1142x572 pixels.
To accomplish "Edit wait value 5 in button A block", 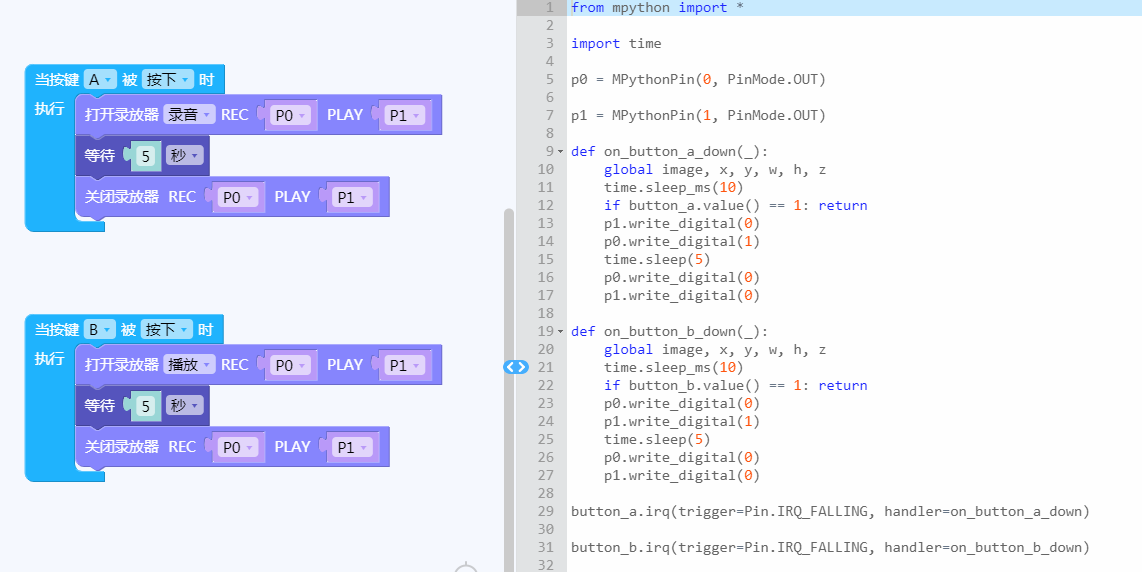I will coord(146,156).
